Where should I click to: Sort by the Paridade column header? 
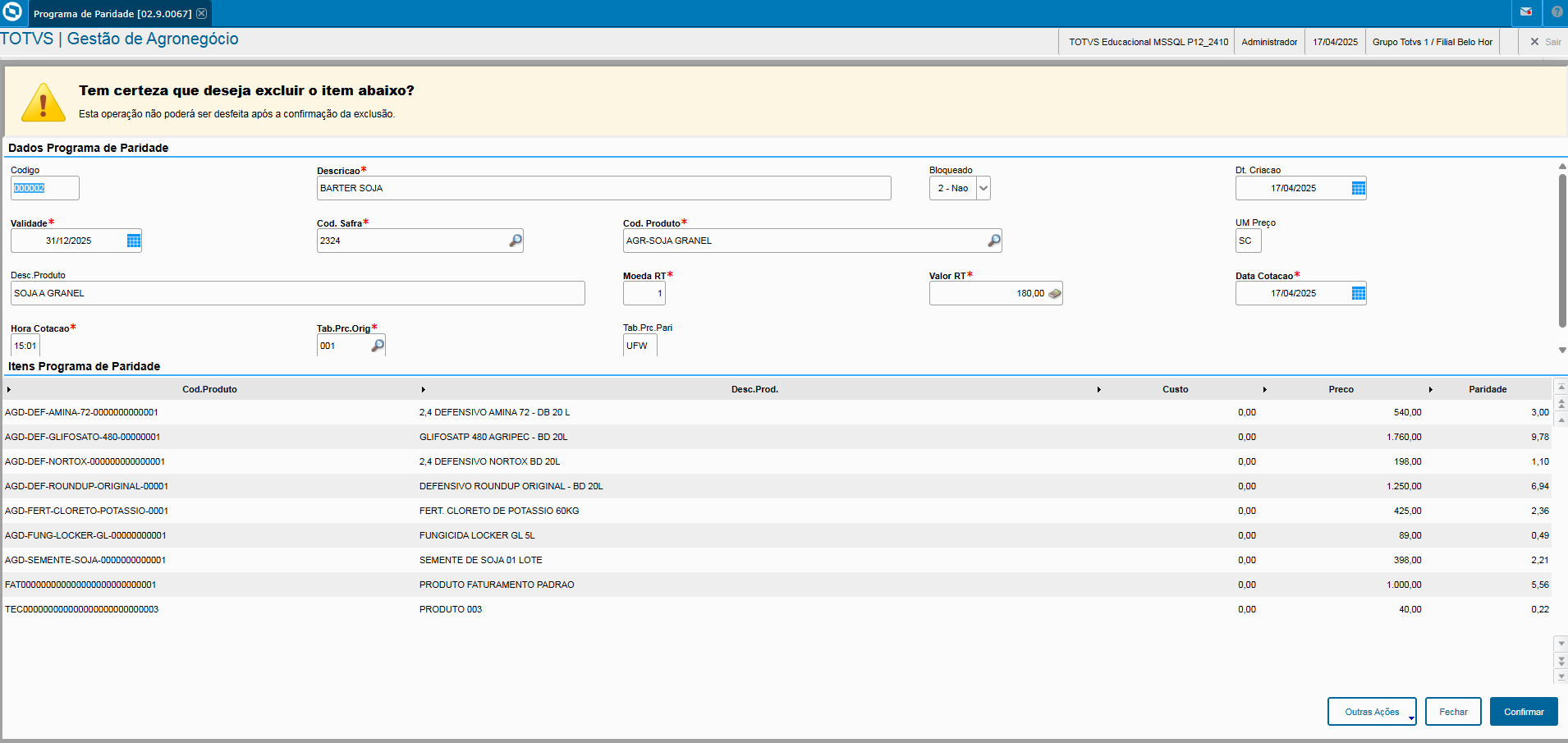1488,389
